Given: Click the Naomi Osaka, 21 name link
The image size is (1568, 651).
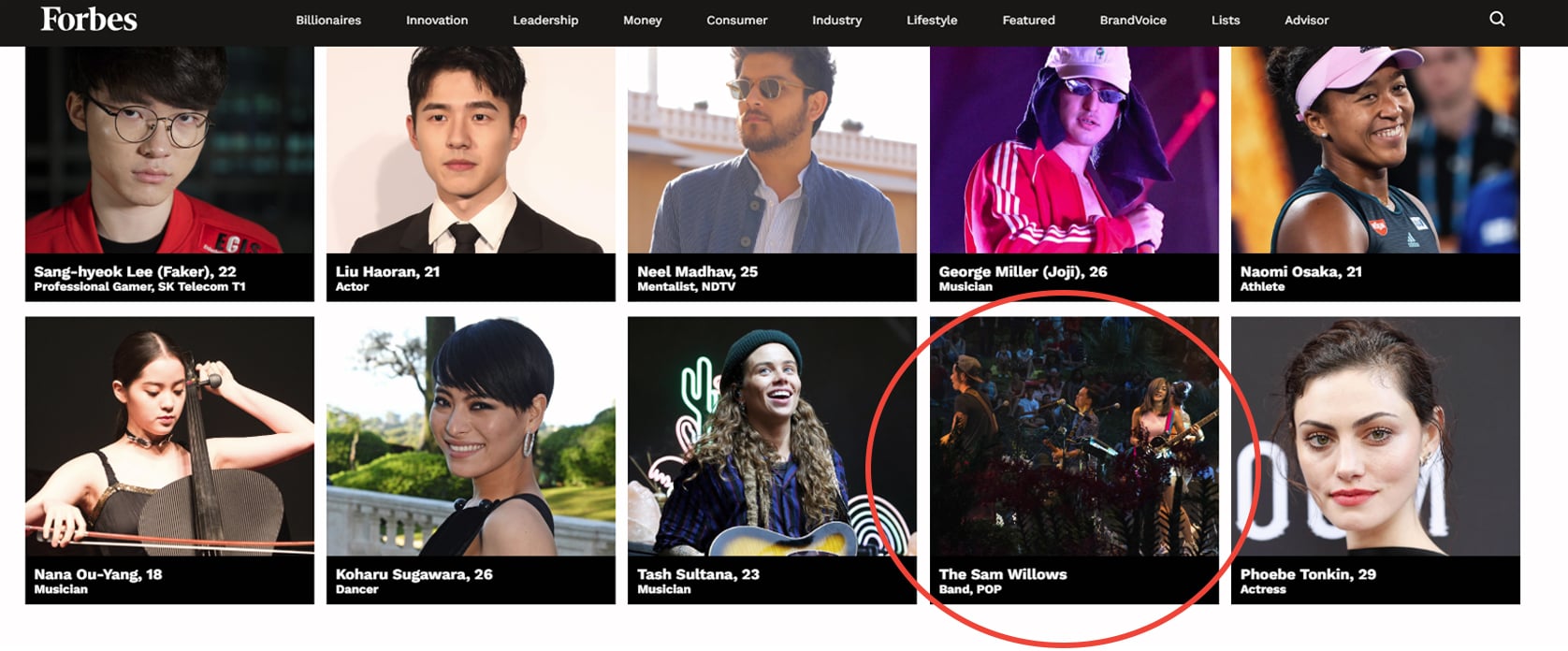Looking at the screenshot, I should [x=1300, y=271].
